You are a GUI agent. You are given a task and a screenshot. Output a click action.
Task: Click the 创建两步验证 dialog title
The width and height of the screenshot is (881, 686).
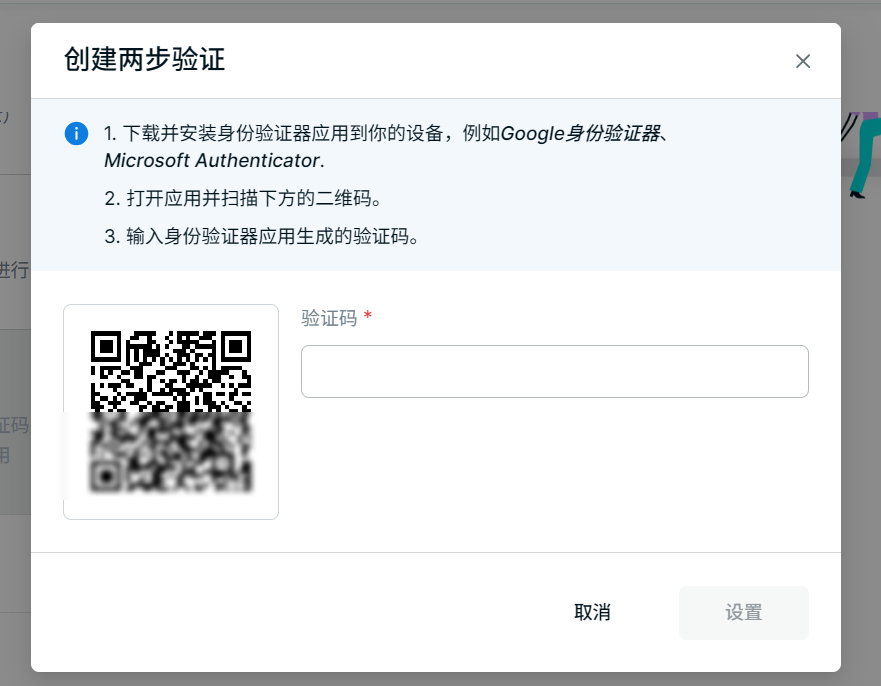tap(144, 60)
